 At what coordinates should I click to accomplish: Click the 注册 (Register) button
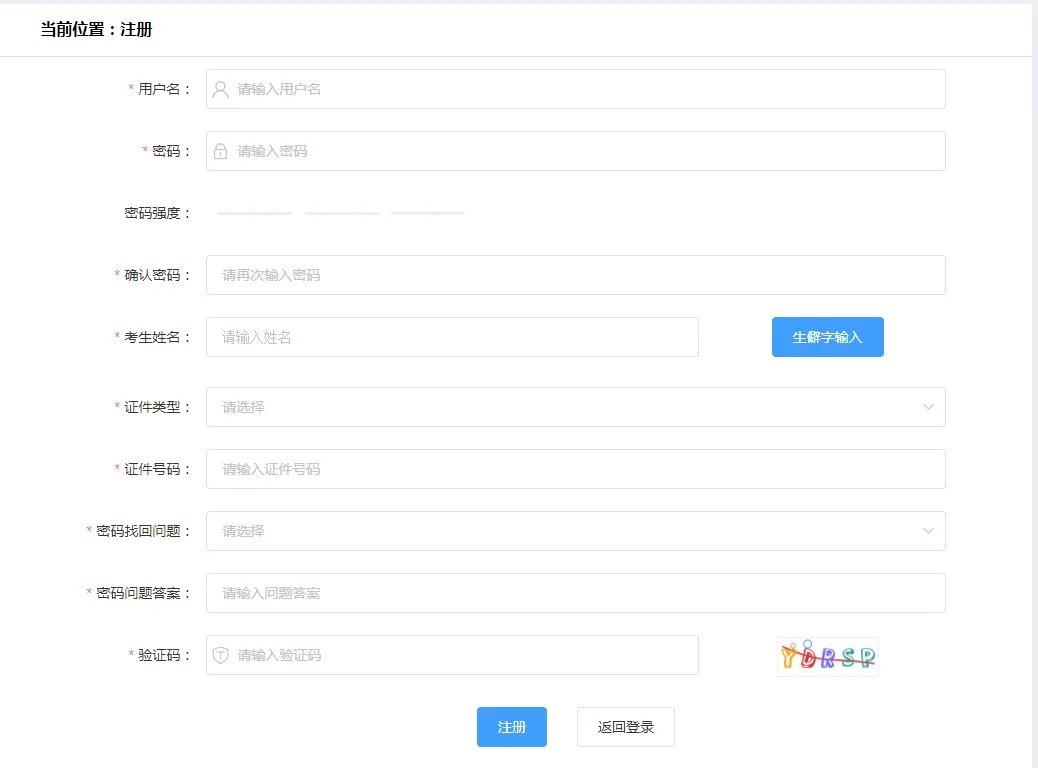pos(511,727)
